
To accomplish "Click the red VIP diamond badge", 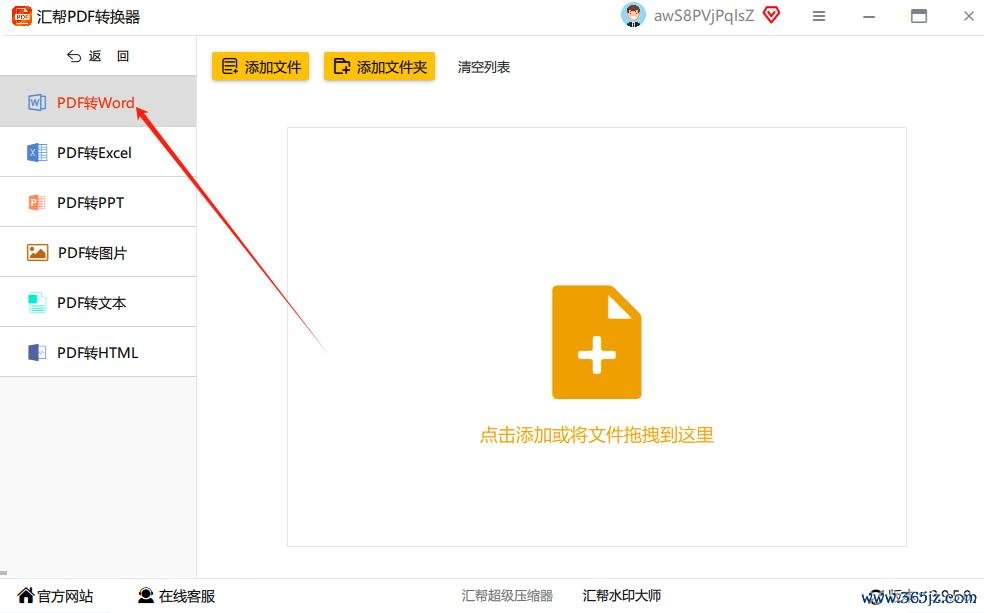I will (x=771, y=15).
